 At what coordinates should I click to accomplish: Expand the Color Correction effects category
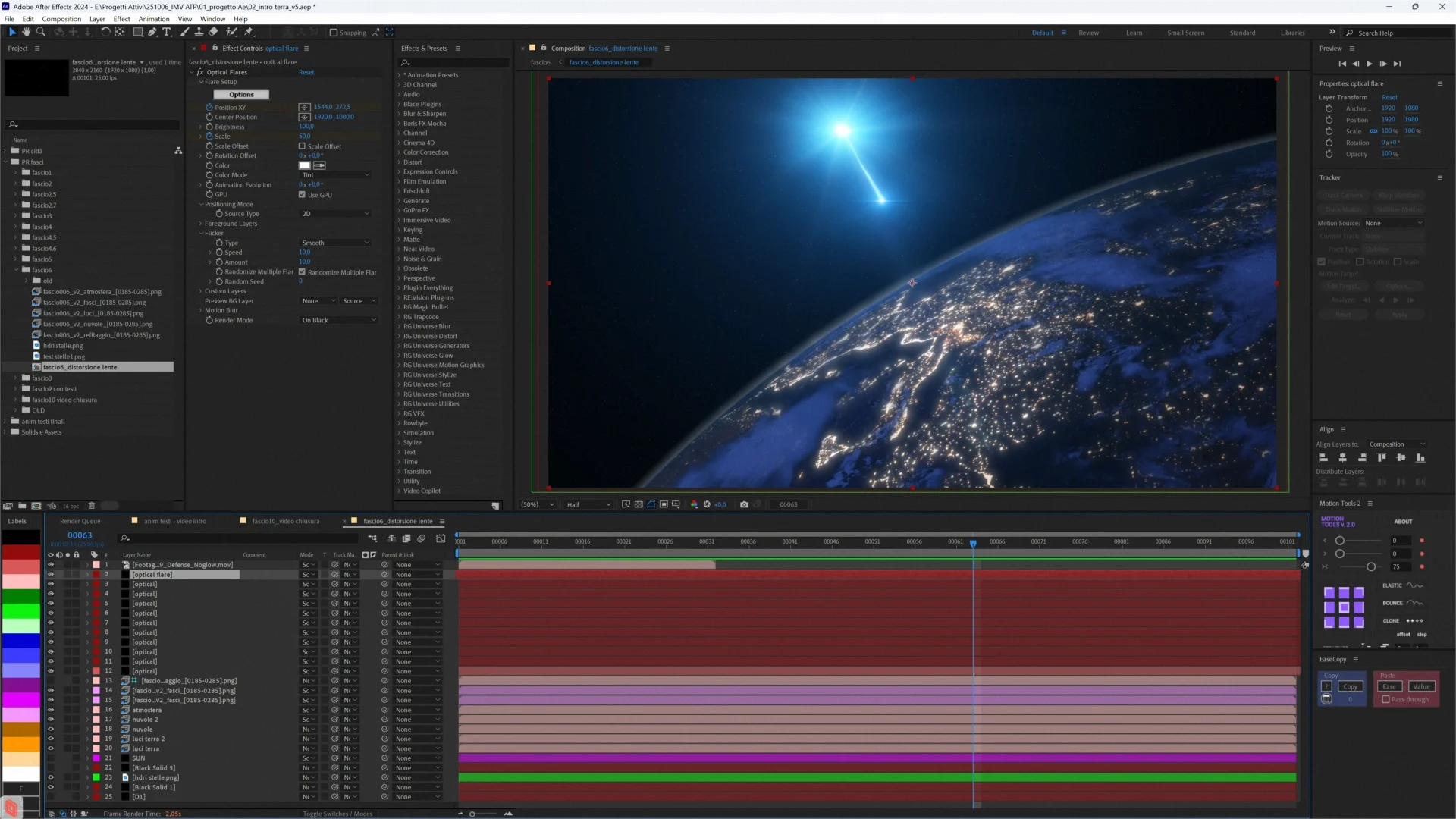point(425,152)
